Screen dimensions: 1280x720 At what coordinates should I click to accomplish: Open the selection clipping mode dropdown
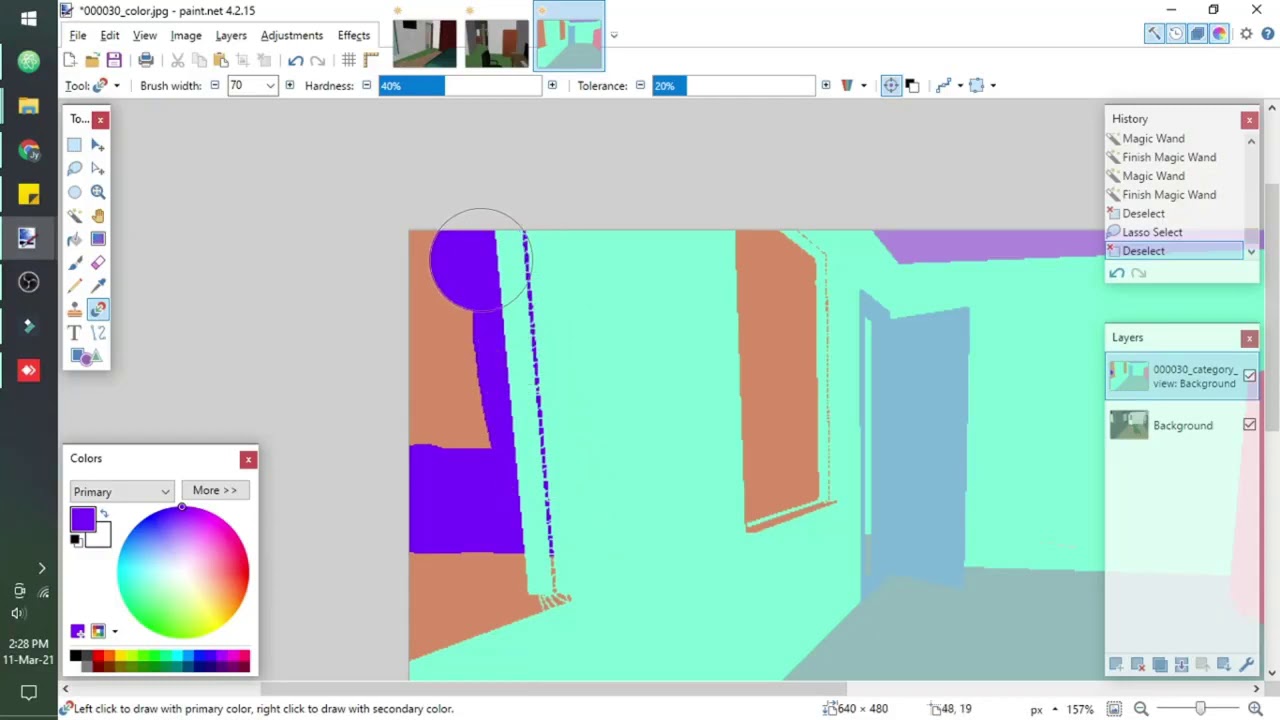click(992, 86)
